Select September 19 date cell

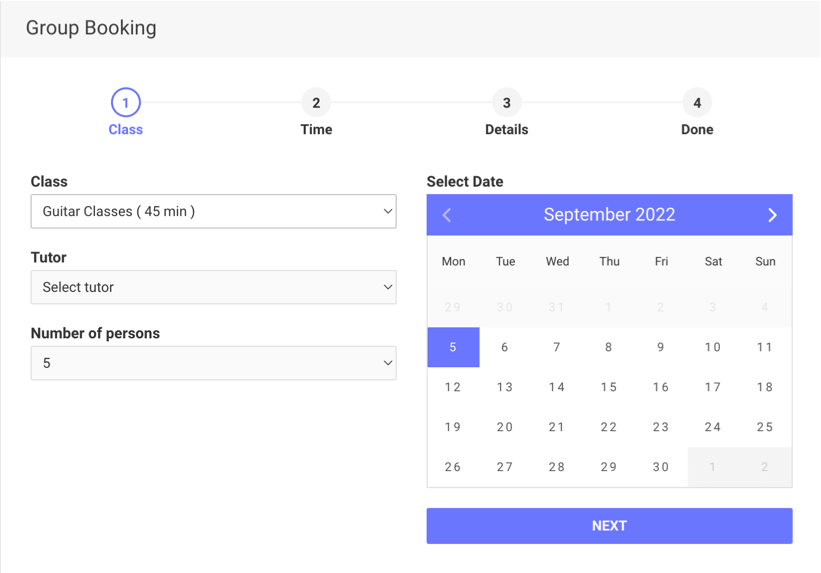453,427
